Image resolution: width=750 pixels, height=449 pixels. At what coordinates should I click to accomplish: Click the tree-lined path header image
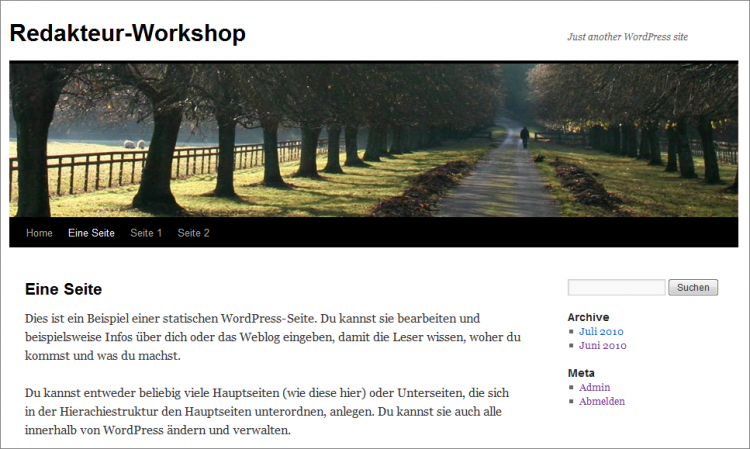374,140
